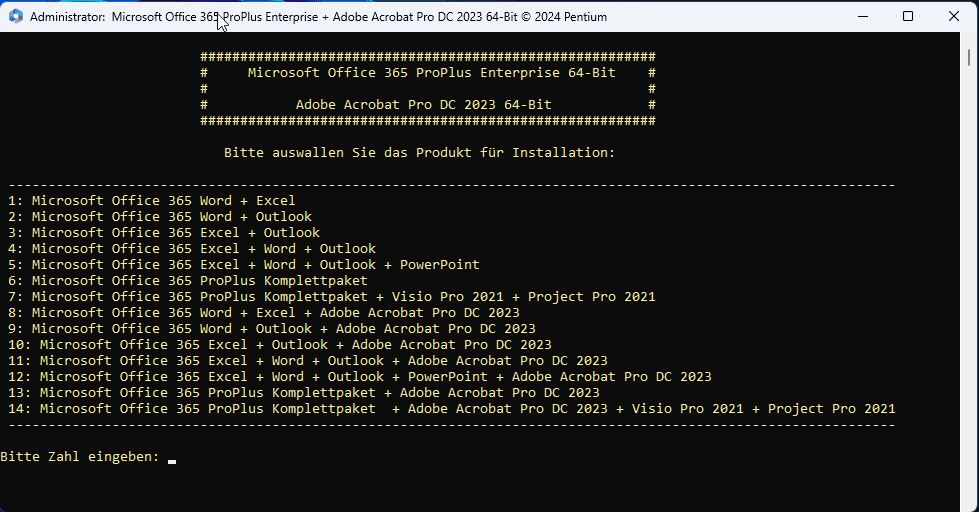Viewport: 979px width, 512px height.
Task: Click banner text 'Adobe Acrobat Pro DC 2023 64-Bit'
Action: 423,104
